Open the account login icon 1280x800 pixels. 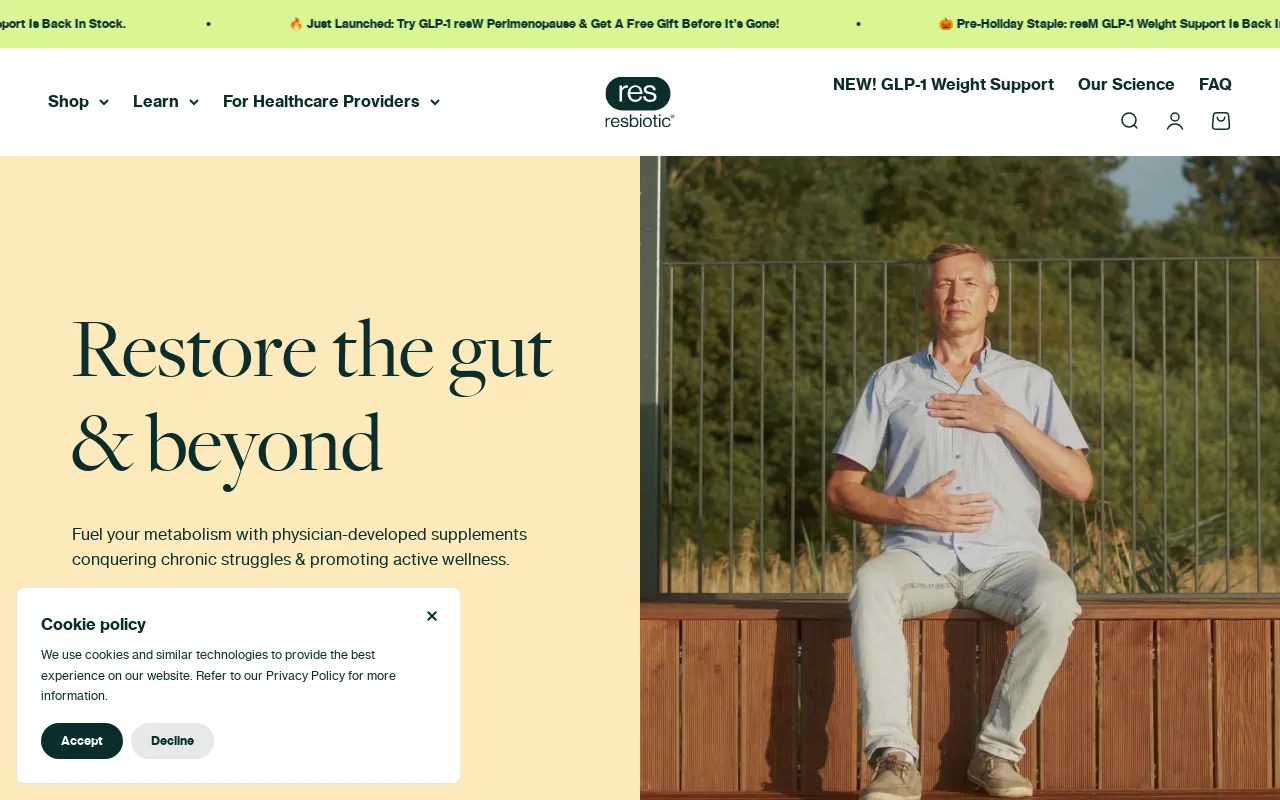(x=1175, y=121)
